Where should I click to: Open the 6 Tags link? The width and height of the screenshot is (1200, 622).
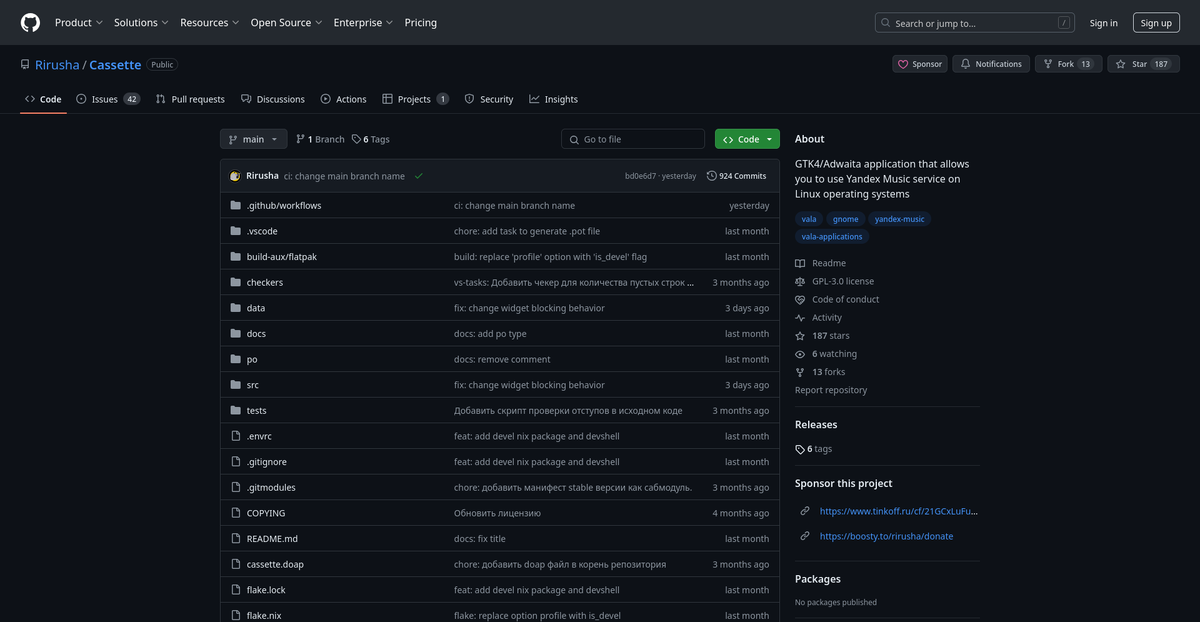click(x=371, y=139)
